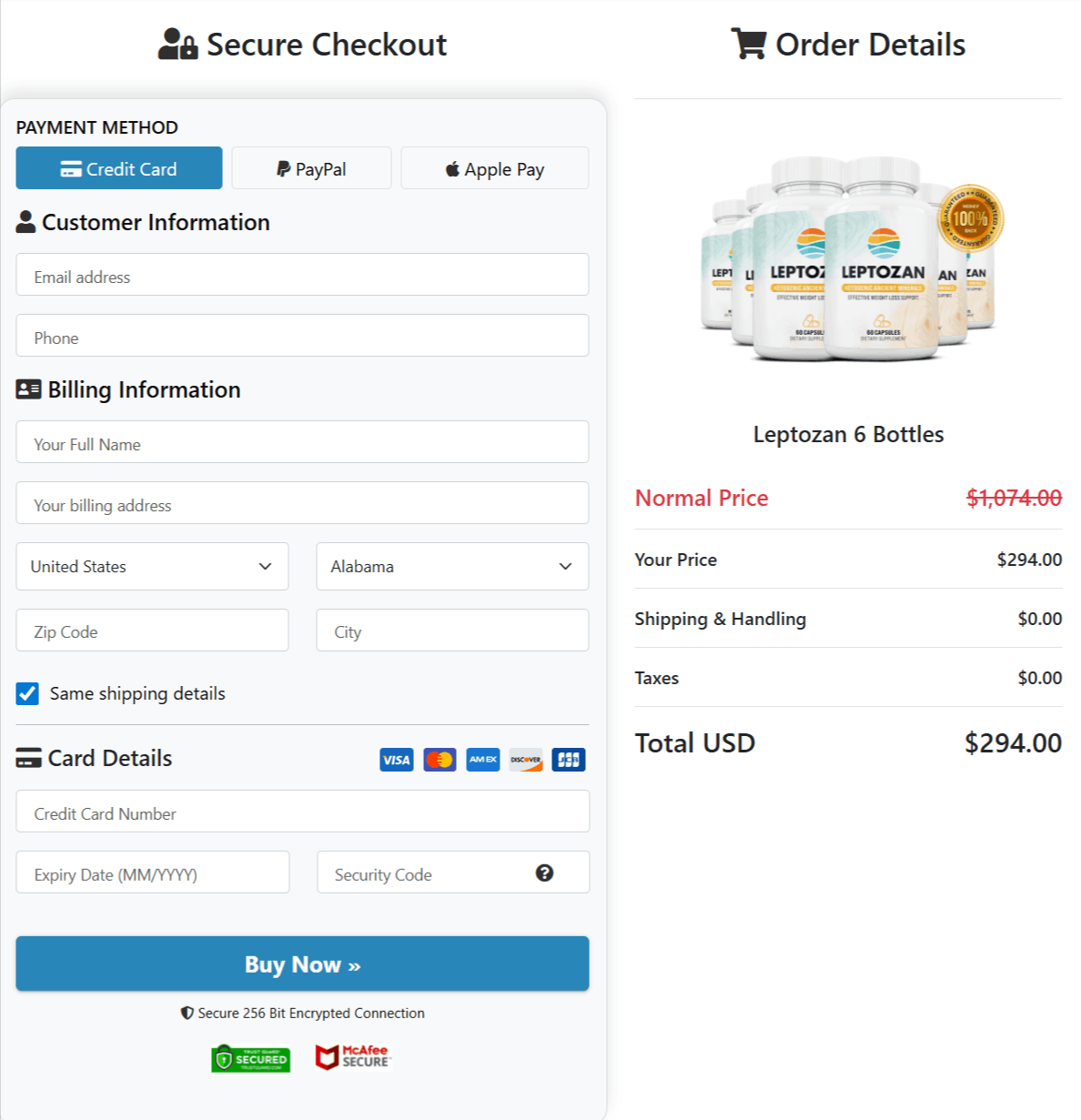Click the security code help icon
Screen dimensions: 1081x1120
[544, 873]
